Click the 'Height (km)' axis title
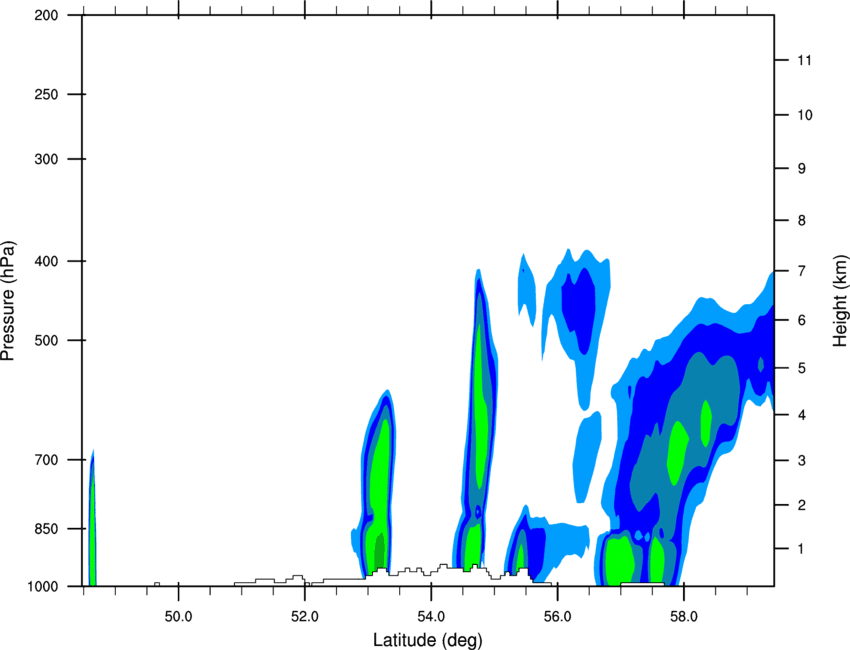Viewport: 850px width, 650px height. [840, 300]
